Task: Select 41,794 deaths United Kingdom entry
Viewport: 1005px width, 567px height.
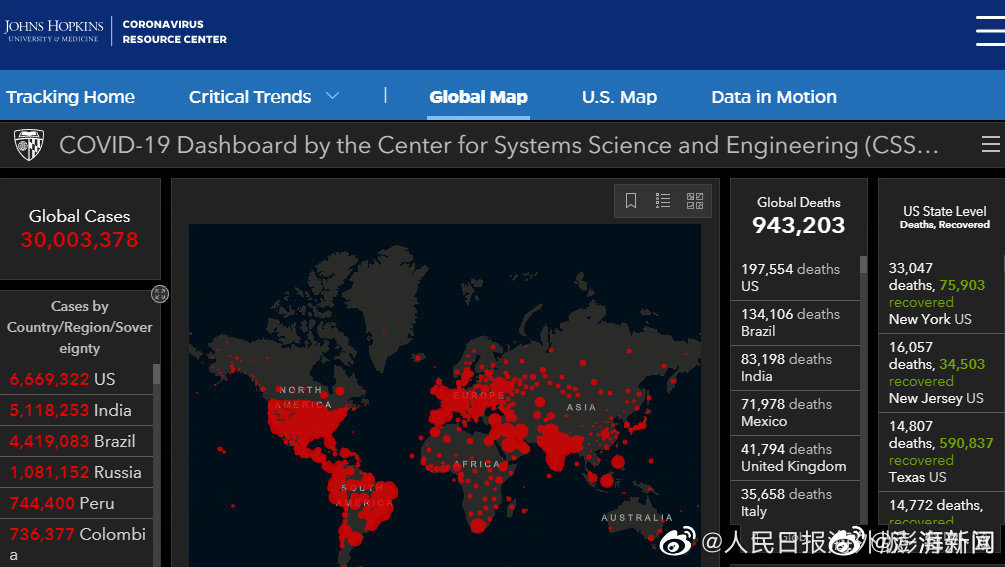Action: pos(795,457)
